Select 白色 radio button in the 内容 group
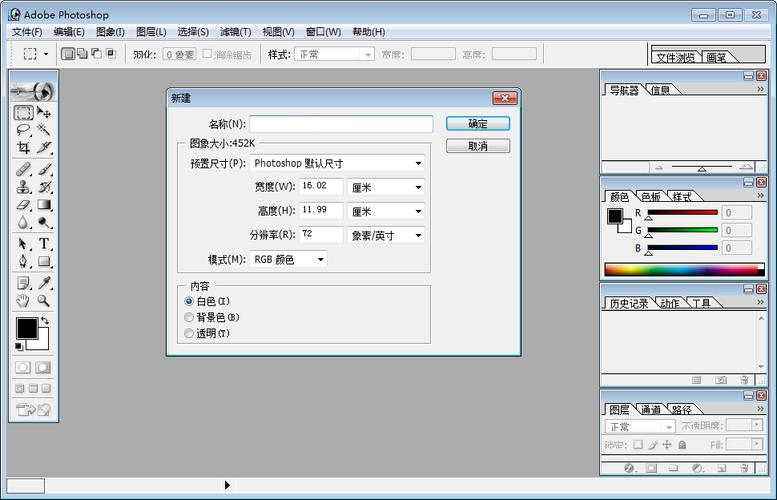The image size is (777, 500). click(189, 301)
